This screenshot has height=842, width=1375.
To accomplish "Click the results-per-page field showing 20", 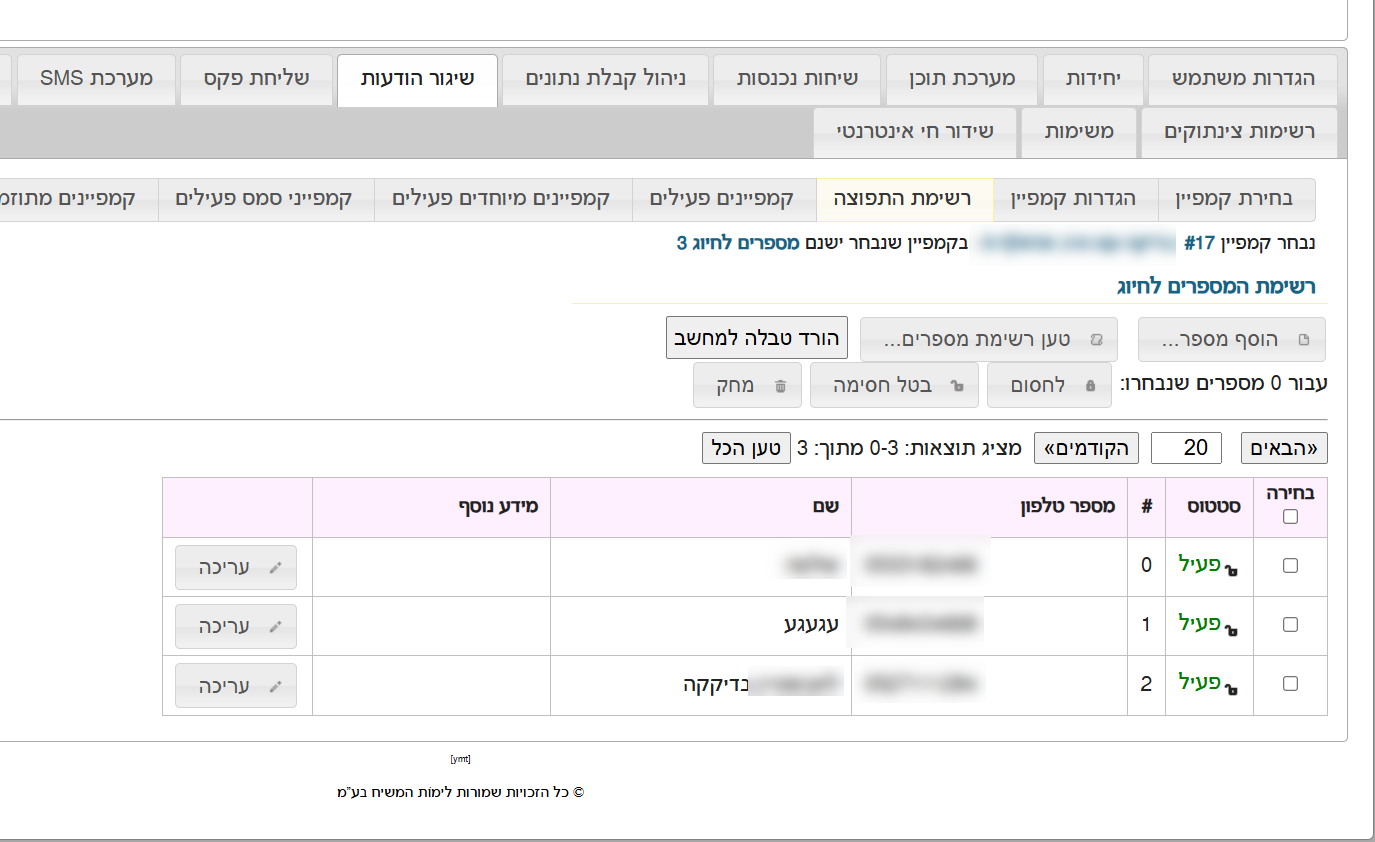I will point(1186,448).
